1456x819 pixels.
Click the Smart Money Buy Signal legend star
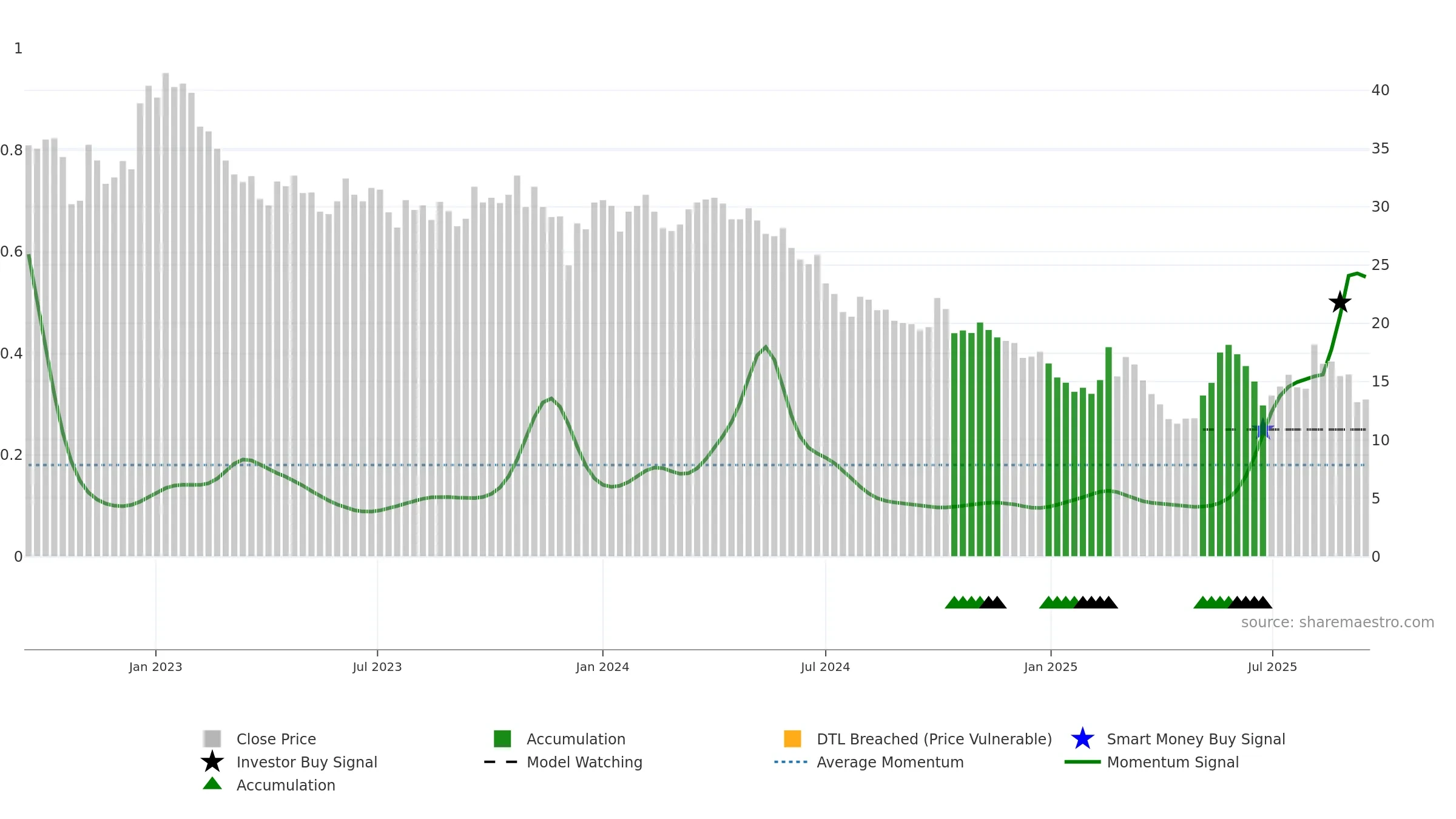tap(1082, 738)
